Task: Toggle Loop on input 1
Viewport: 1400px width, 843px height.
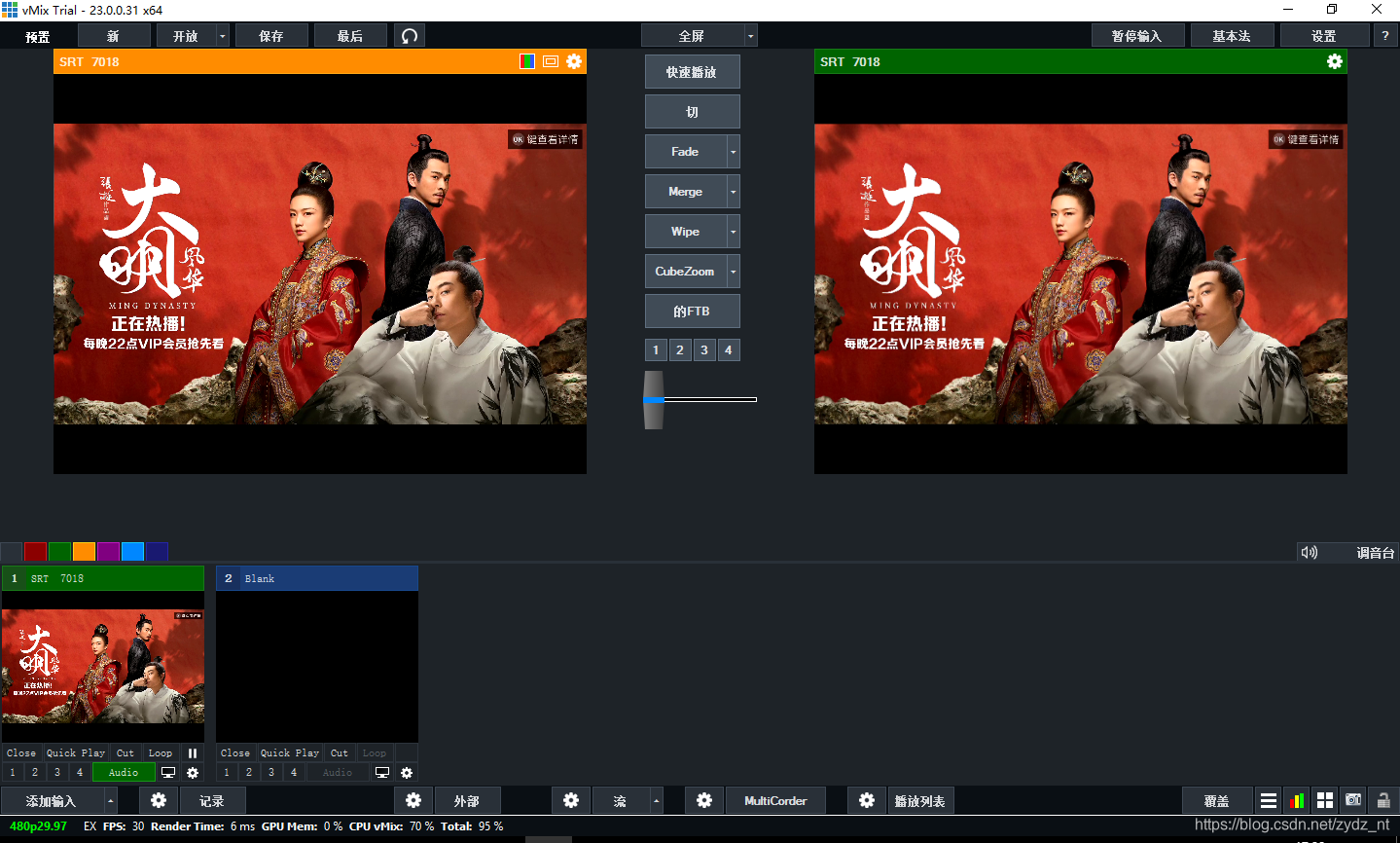Action: (x=161, y=753)
